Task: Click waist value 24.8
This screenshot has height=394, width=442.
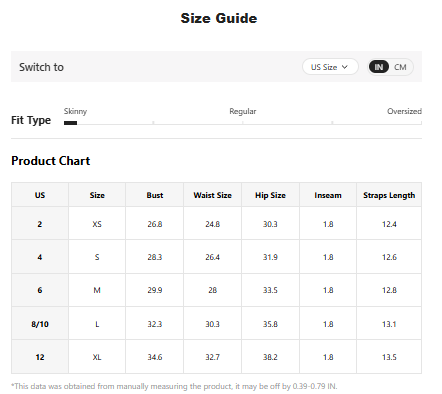Action: pos(213,224)
